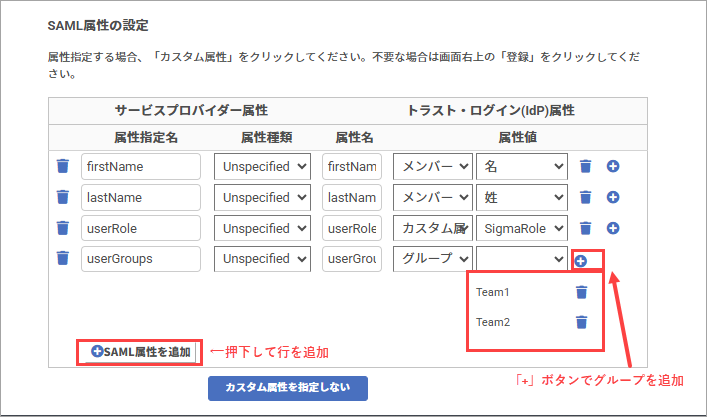Click the trash icon right of 姓 dropdown
The width and height of the screenshot is (707, 417).
(x=585, y=197)
